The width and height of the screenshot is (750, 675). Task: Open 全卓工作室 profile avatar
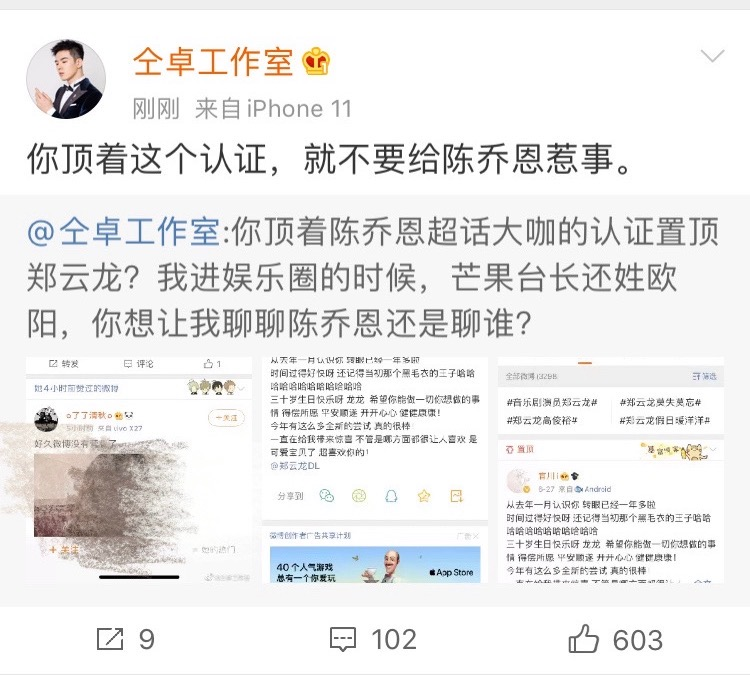pyautogui.click(x=66, y=79)
